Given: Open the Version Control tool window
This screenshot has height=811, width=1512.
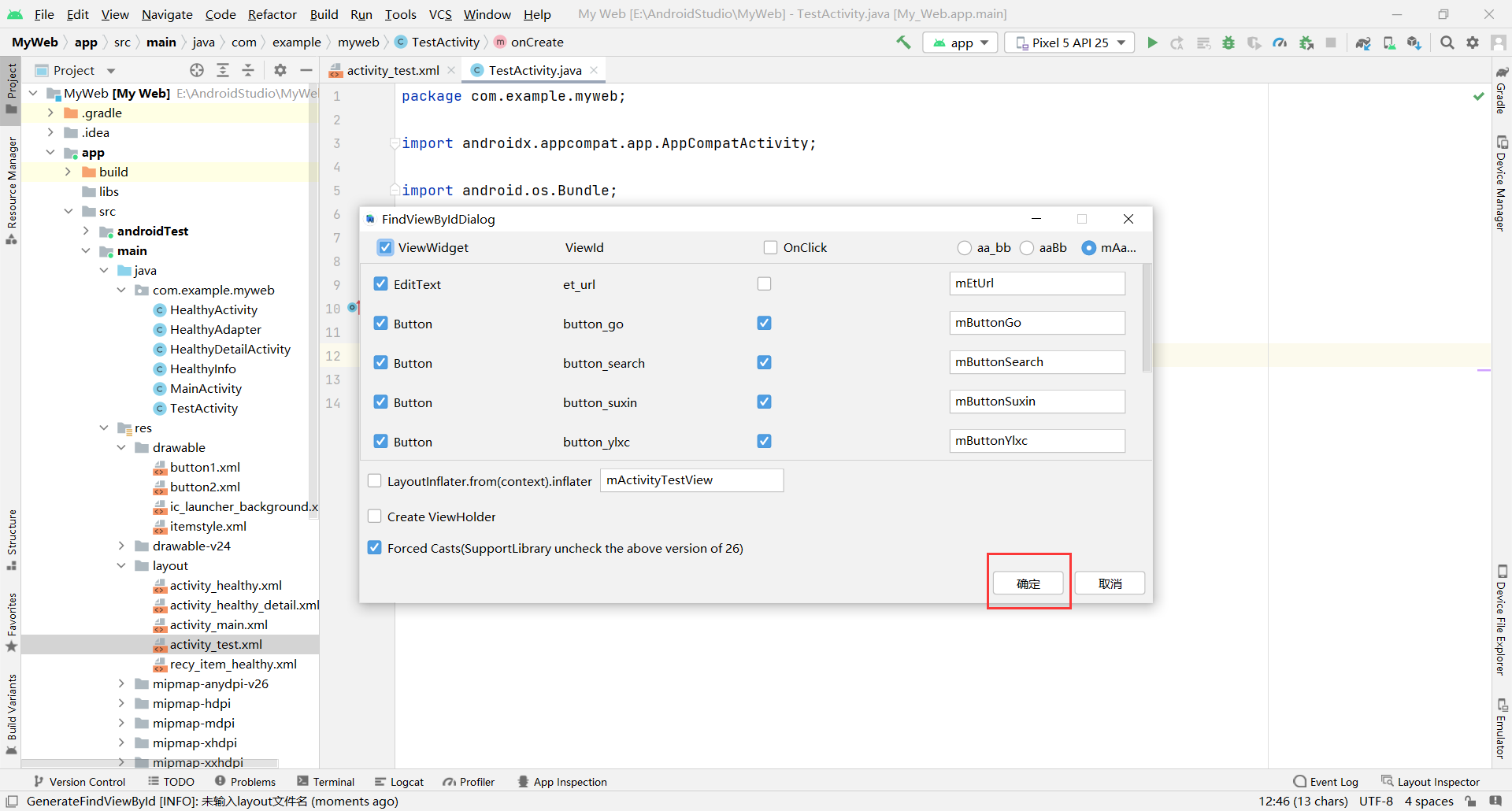Looking at the screenshot, I should click(x=80, y=782).
